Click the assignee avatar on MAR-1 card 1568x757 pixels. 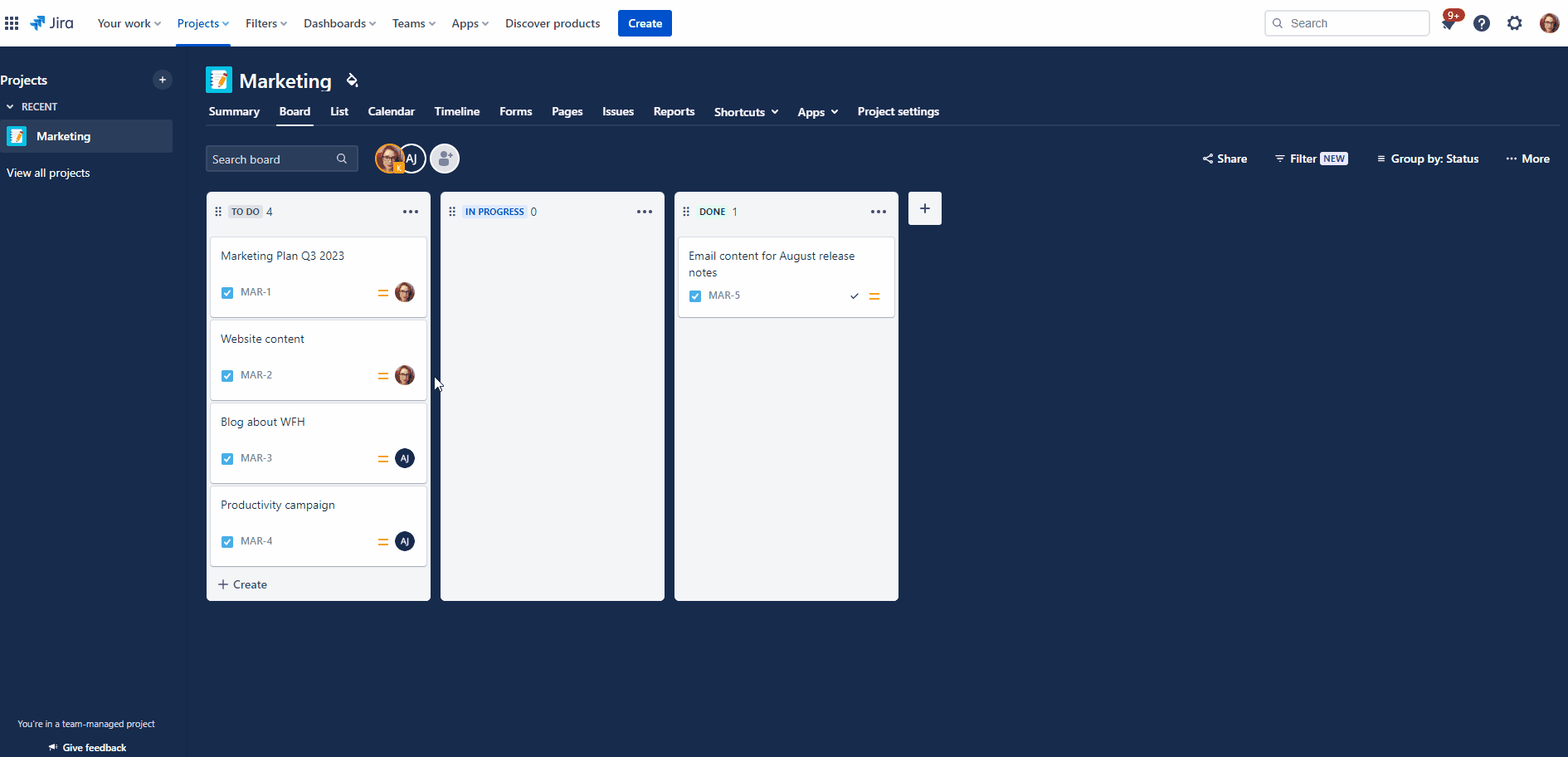(405, 292)
